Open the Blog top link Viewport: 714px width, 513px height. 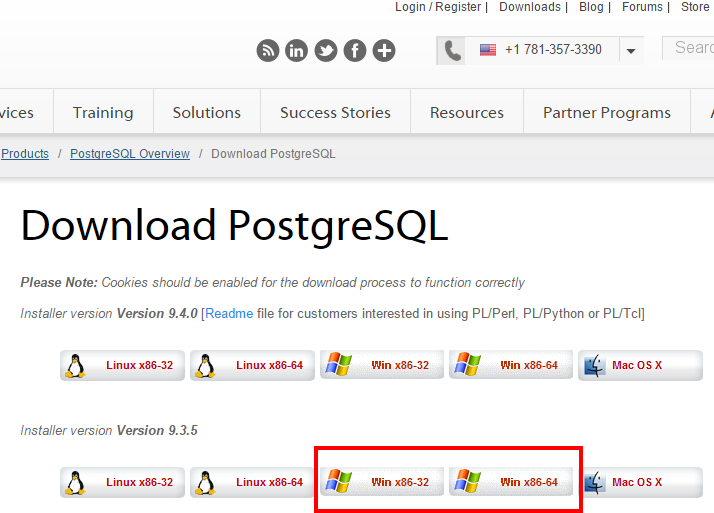[x=591, y=7]
